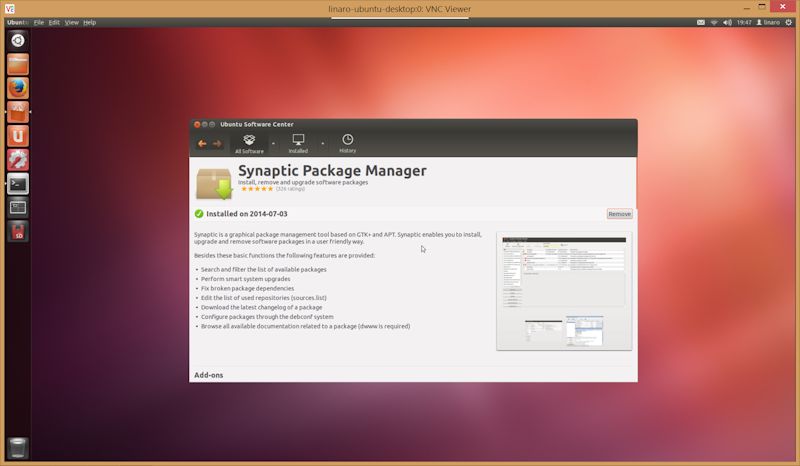
Task: Click "Perform smart system upgrades" bullet
Action: [x=245, y=279]
